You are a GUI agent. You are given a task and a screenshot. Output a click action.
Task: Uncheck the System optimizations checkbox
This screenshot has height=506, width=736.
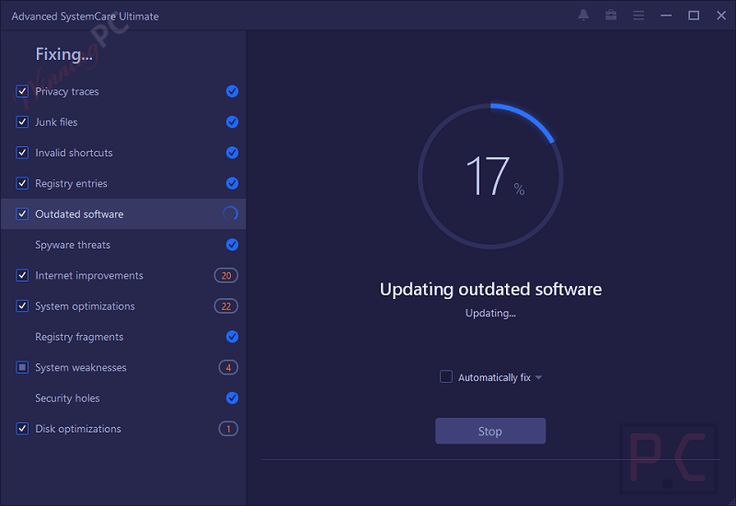pyautogui.click(x=22, y=306)
